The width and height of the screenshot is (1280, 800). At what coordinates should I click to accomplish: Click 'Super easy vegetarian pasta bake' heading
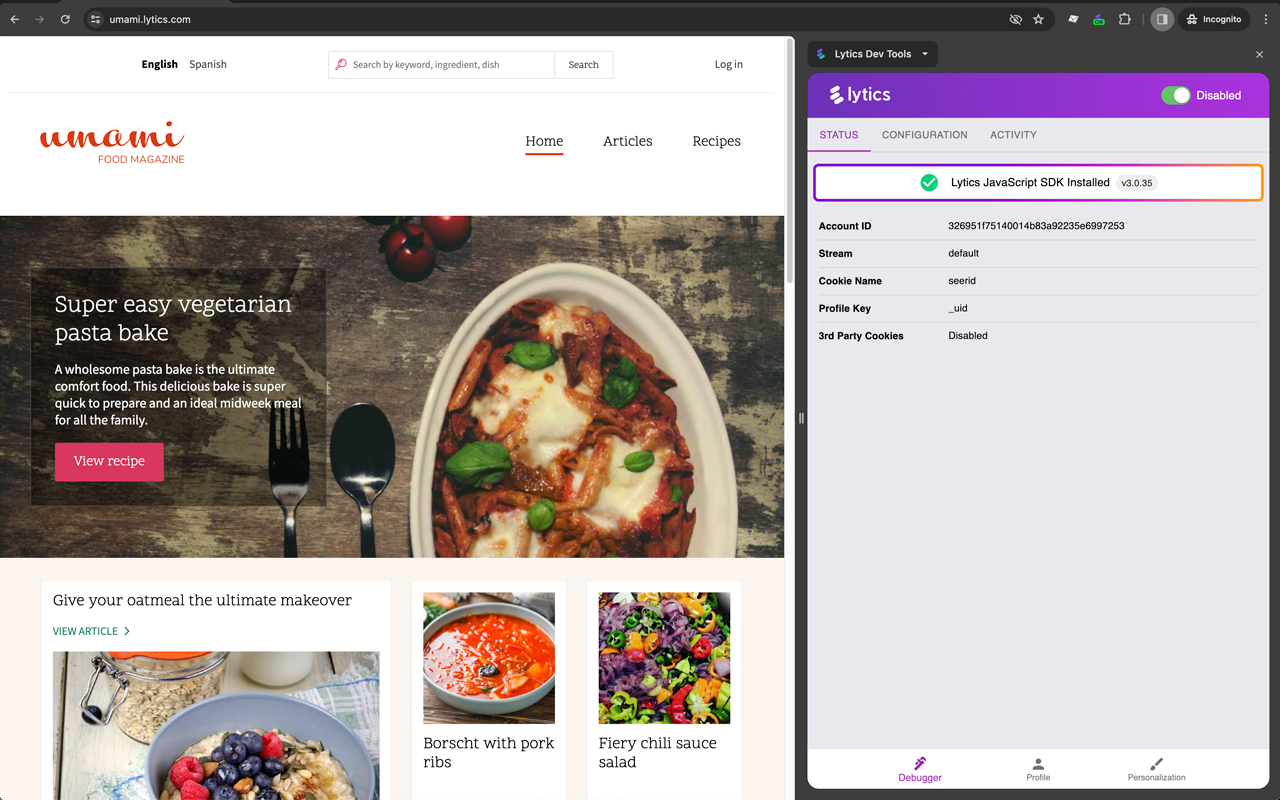(173, 318)
